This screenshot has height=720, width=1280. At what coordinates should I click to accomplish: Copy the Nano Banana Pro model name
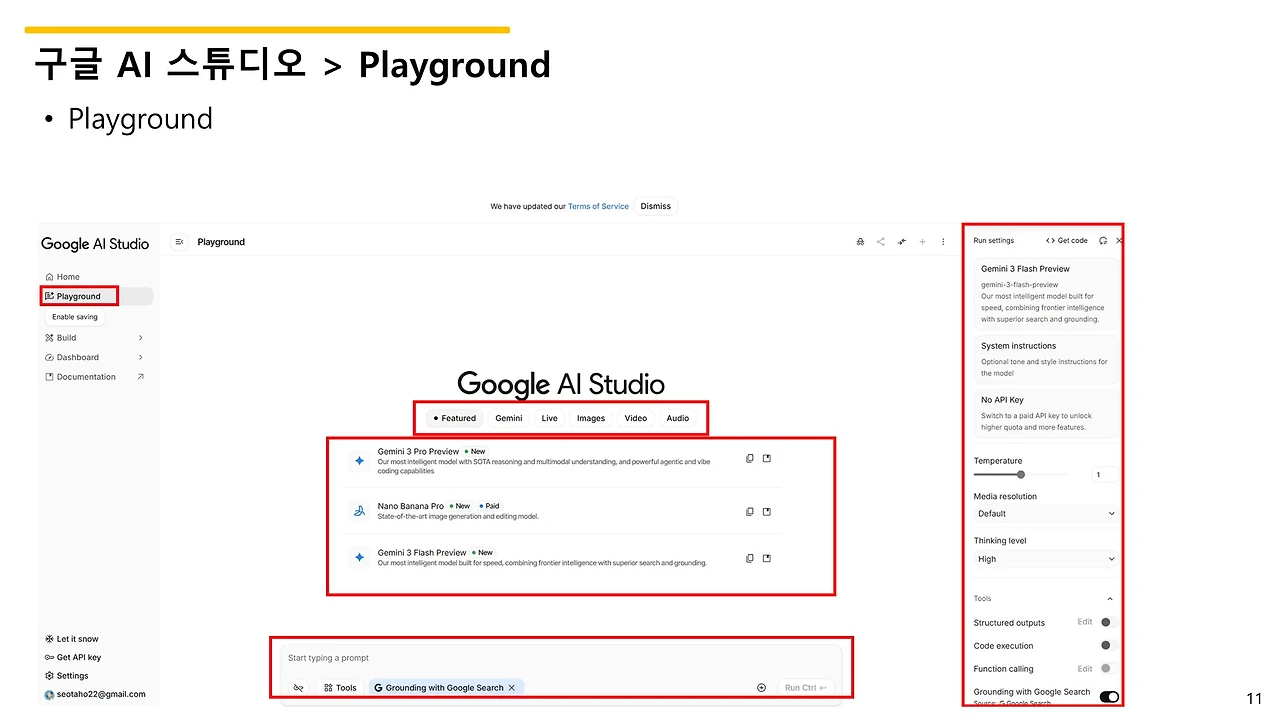click(x=750, y=512)
